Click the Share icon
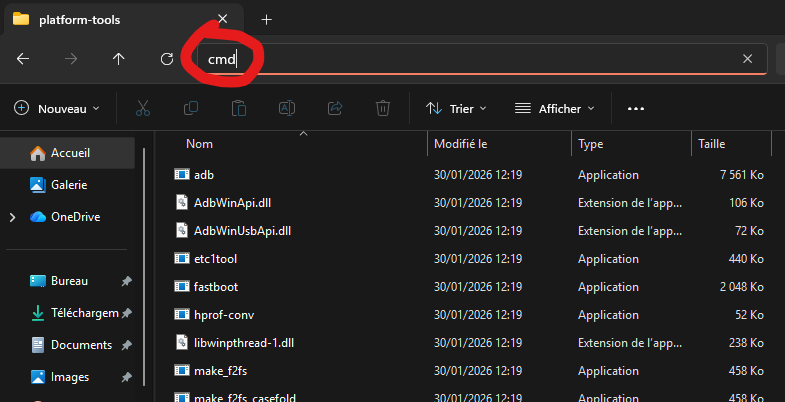 pos(334,108)
